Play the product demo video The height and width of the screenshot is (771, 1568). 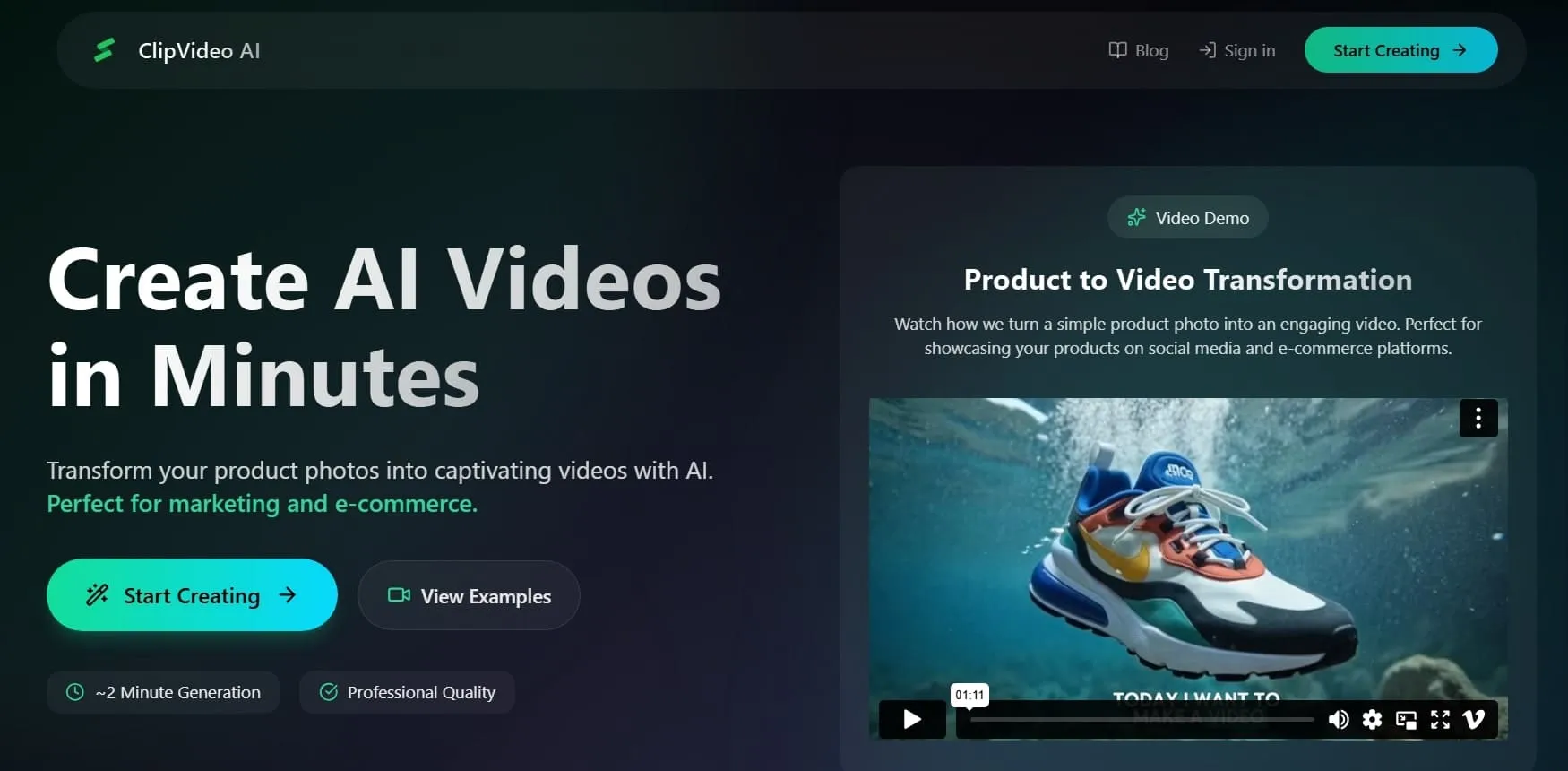[912, 719]
